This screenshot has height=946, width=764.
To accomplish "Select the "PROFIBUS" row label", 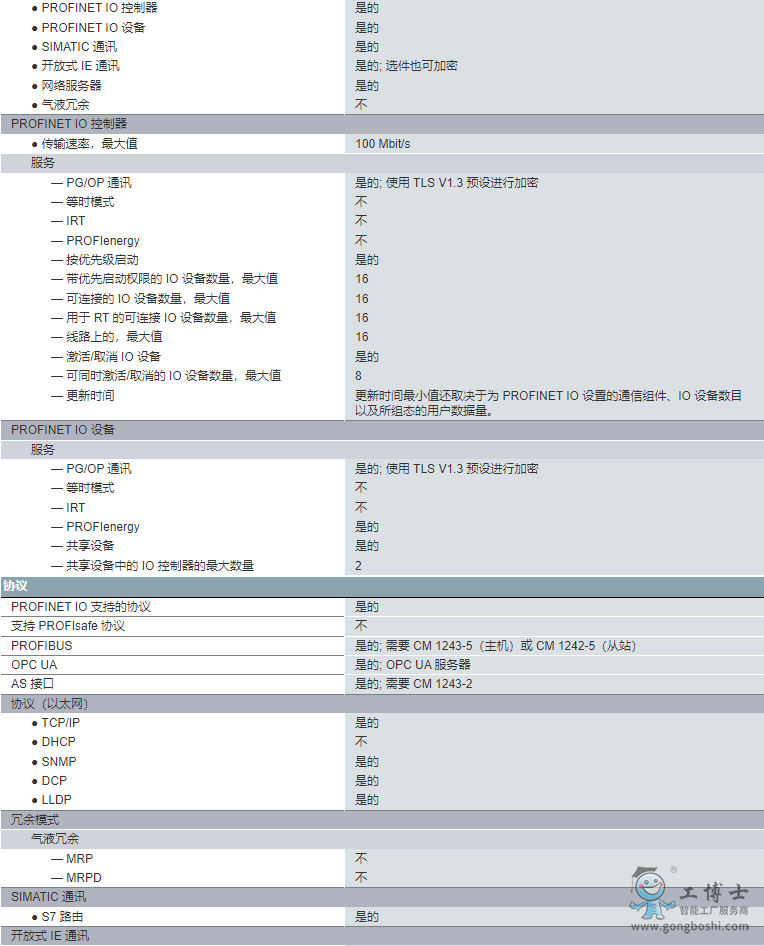I will 42,646.
